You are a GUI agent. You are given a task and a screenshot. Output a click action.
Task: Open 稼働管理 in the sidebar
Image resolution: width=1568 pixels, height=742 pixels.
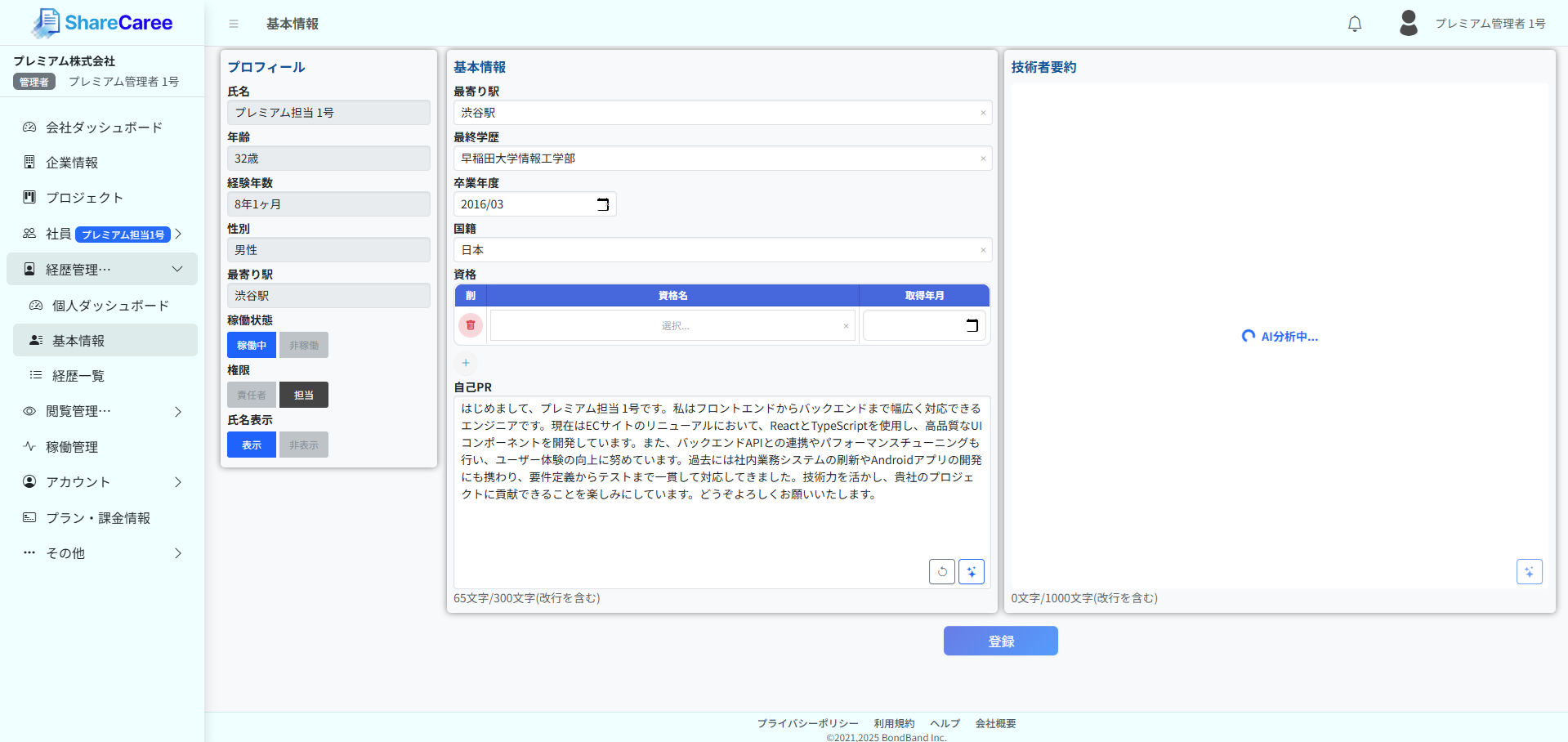[x=102, y=447]
